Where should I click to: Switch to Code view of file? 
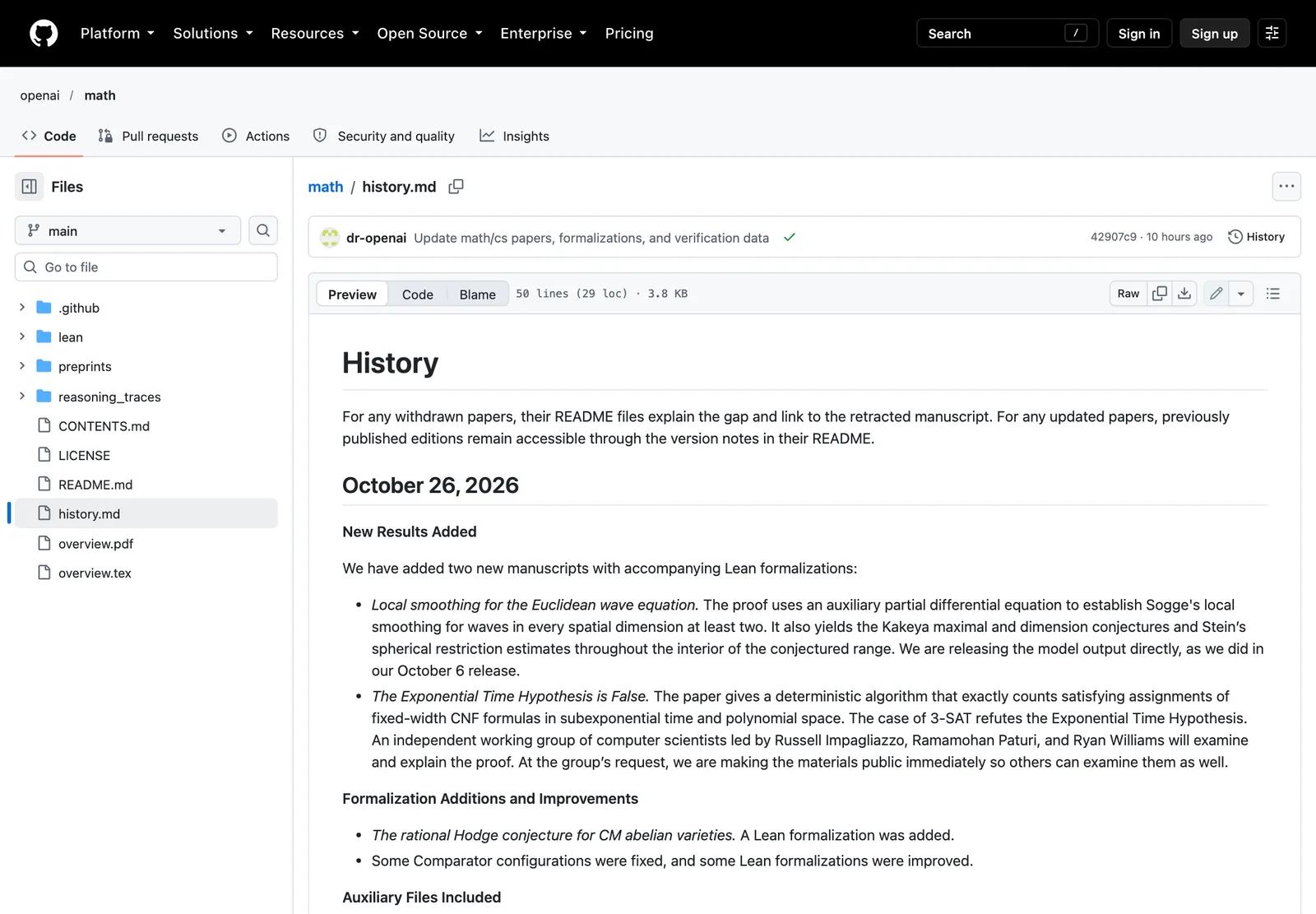point(418,295)
